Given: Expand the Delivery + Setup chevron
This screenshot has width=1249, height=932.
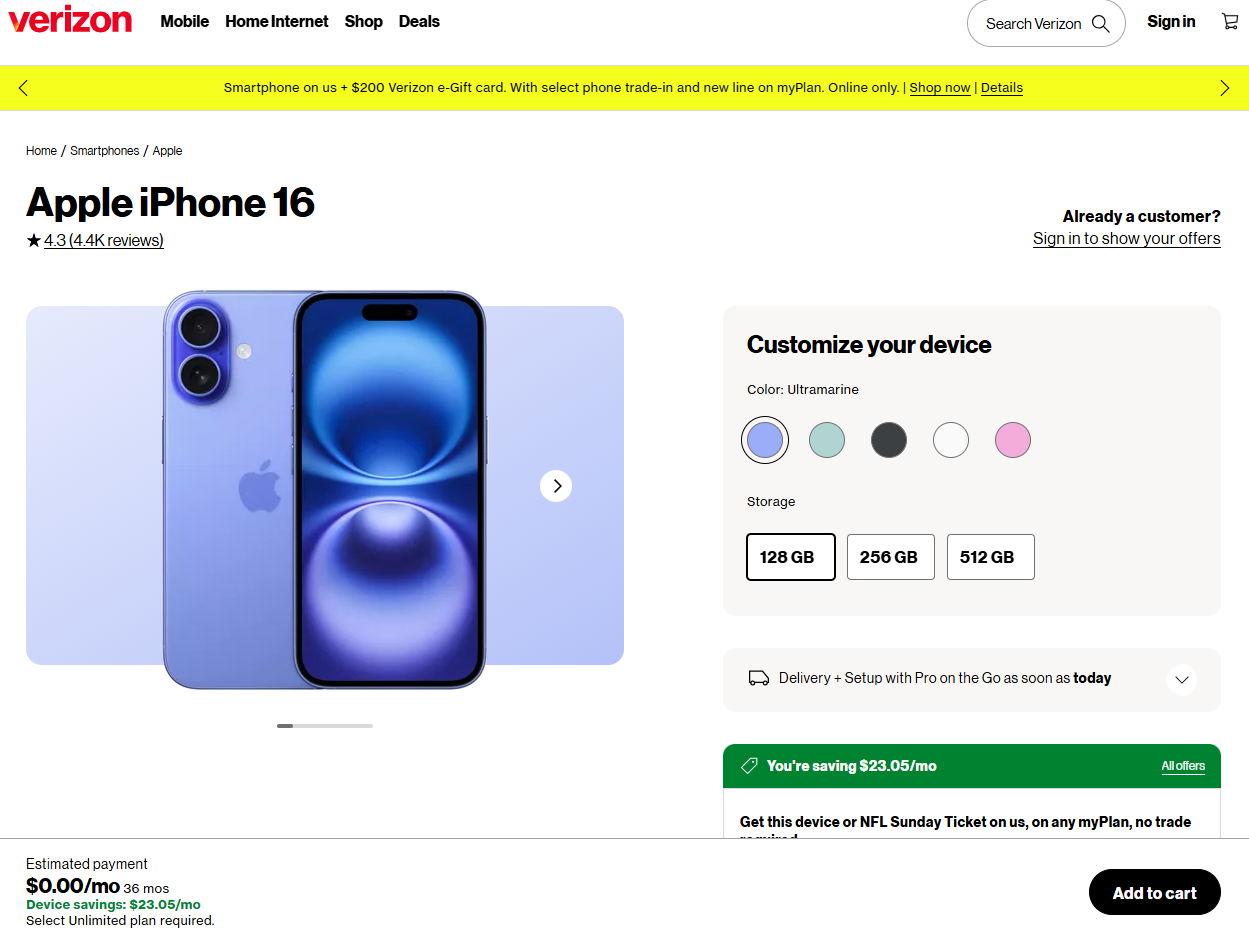Looking at the screenshot, I should 1181,680.
